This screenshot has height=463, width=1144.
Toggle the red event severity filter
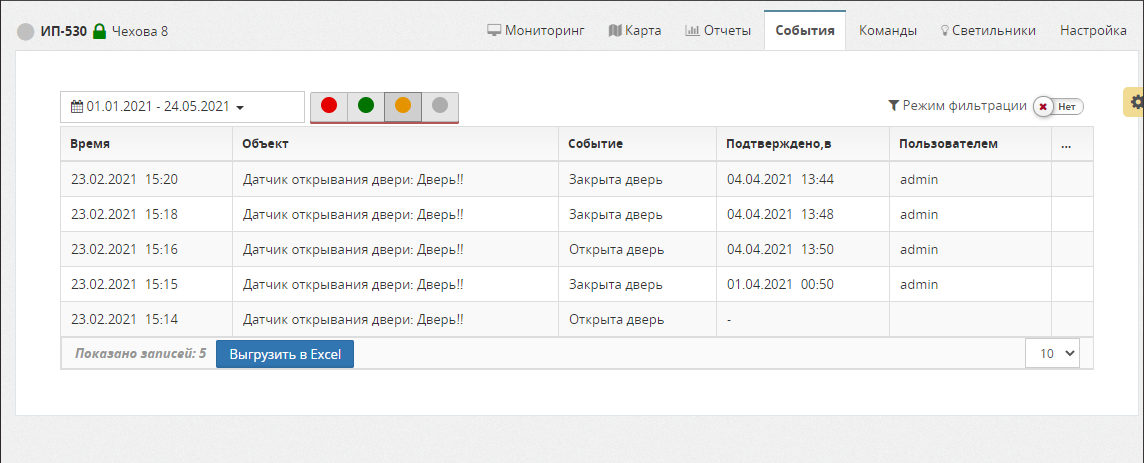click(329, 106)
